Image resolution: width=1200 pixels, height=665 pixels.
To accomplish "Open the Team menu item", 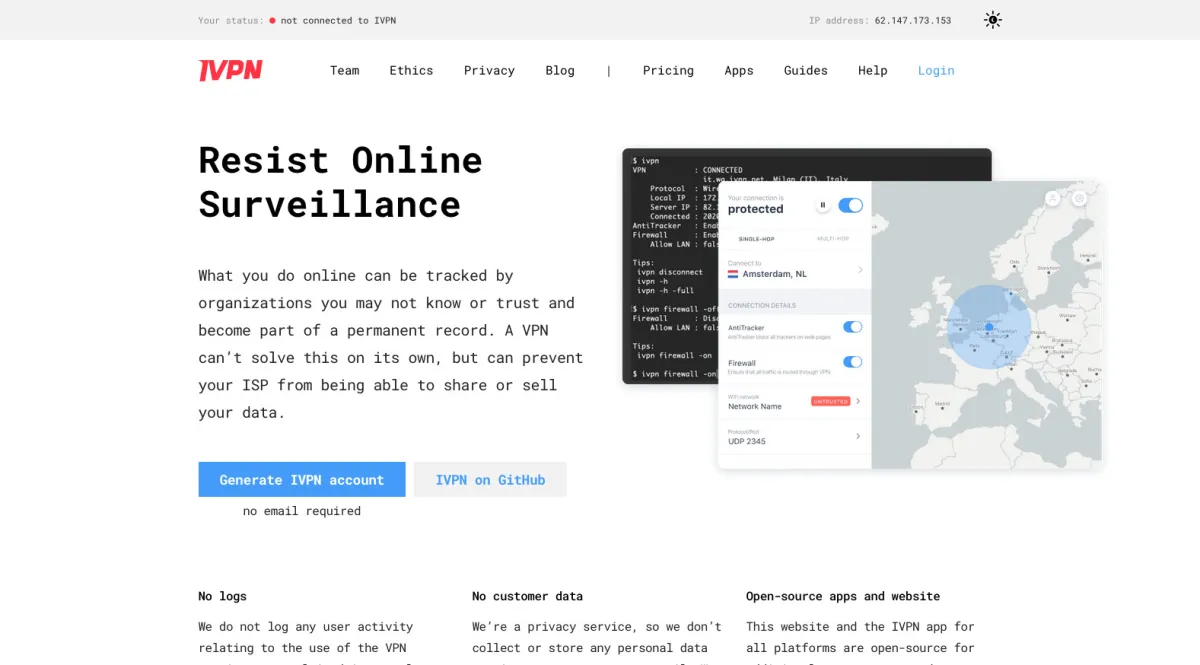I will [345, 70].
